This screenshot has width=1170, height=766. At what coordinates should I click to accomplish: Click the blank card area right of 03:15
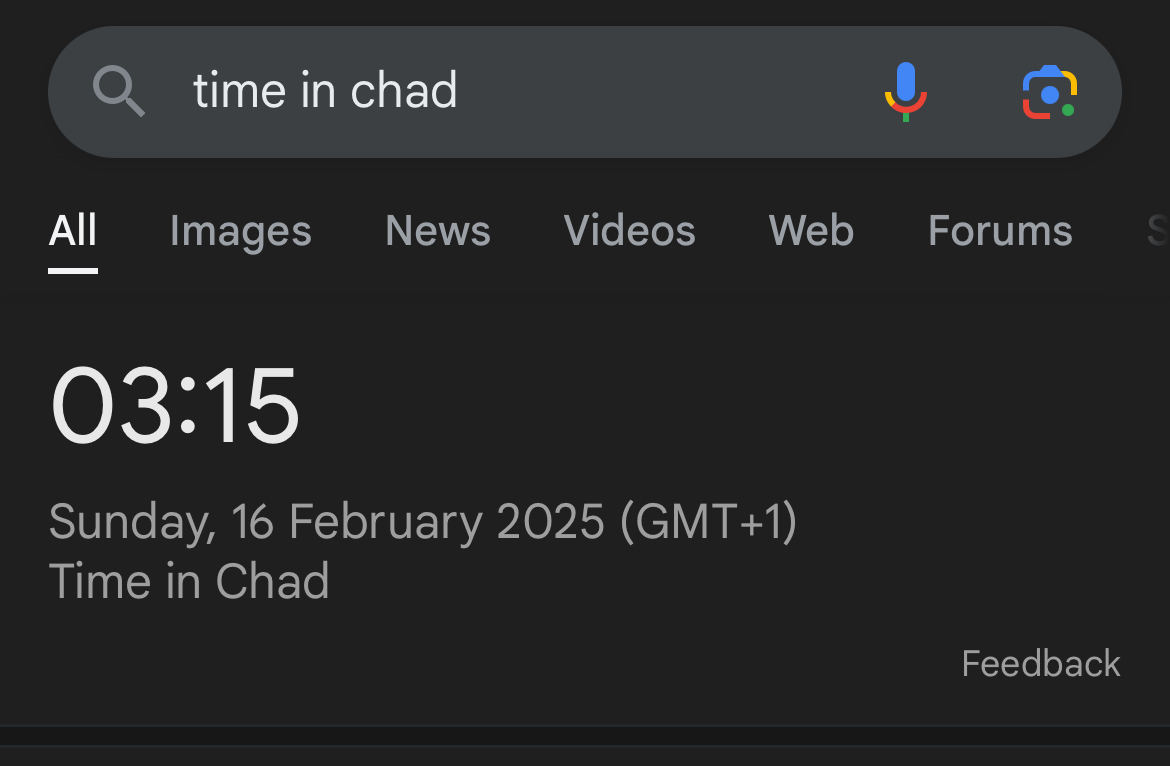[700, 406]
